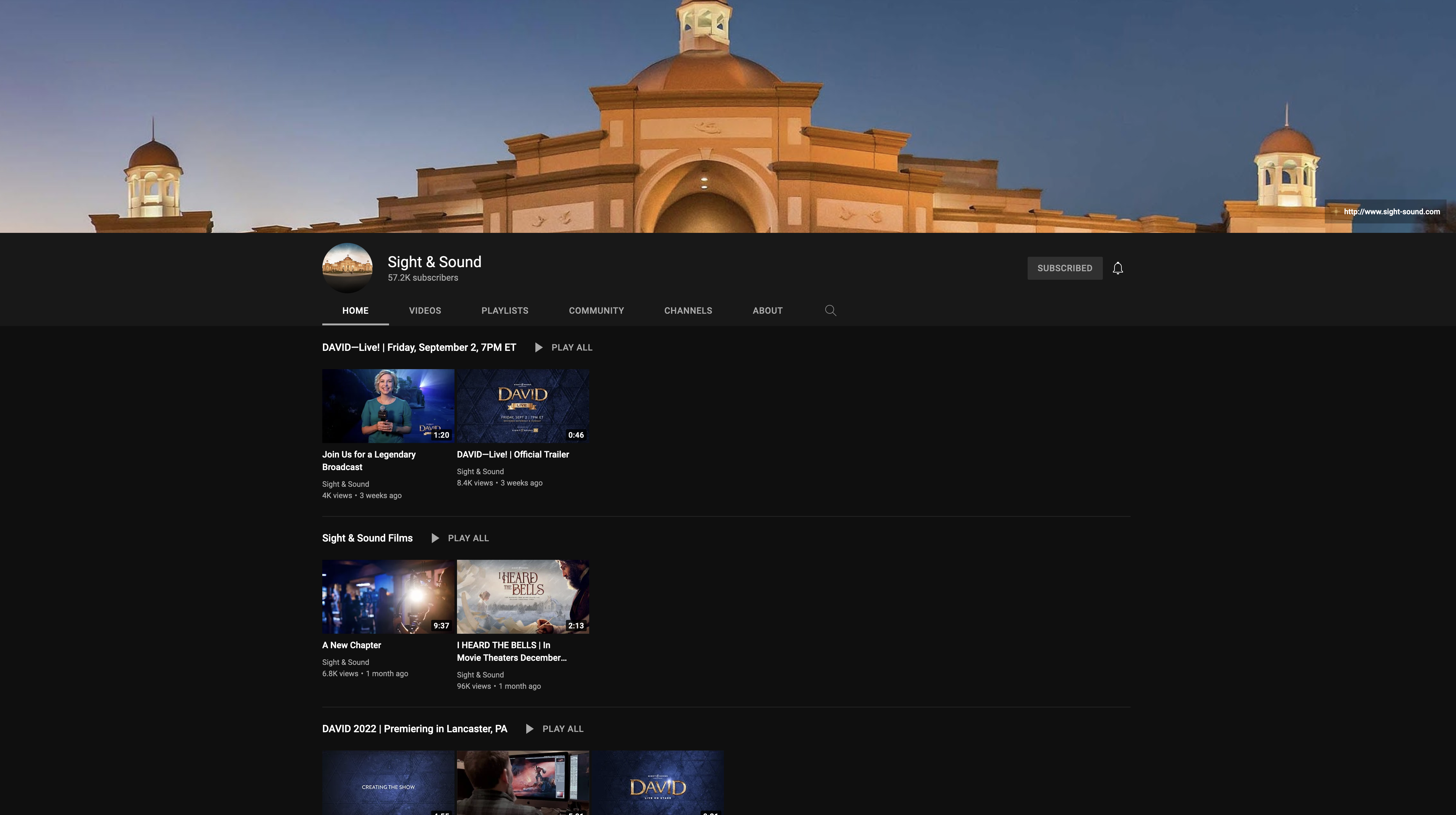Open the sight-sound.com website link

(1391, 211)
